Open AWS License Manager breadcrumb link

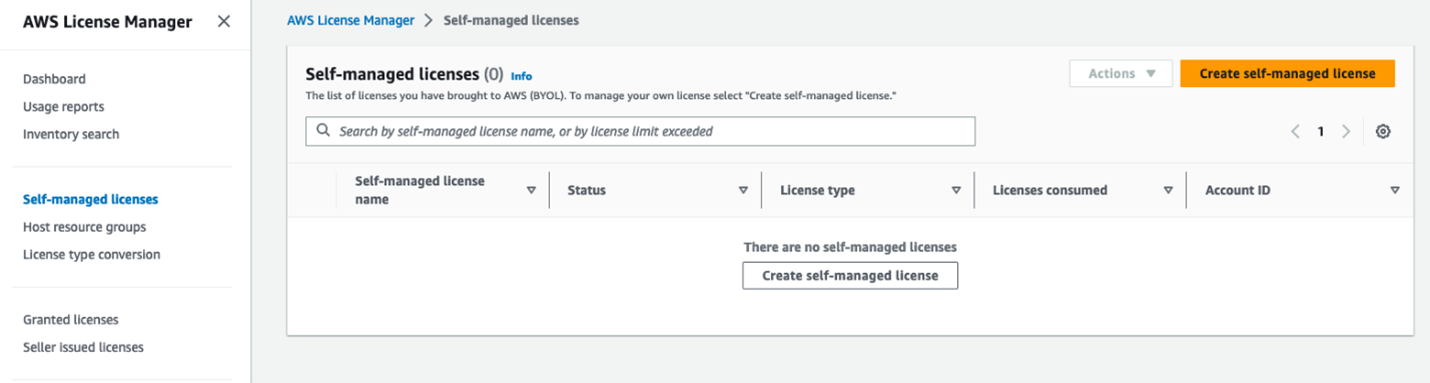(x=351, y=20)
